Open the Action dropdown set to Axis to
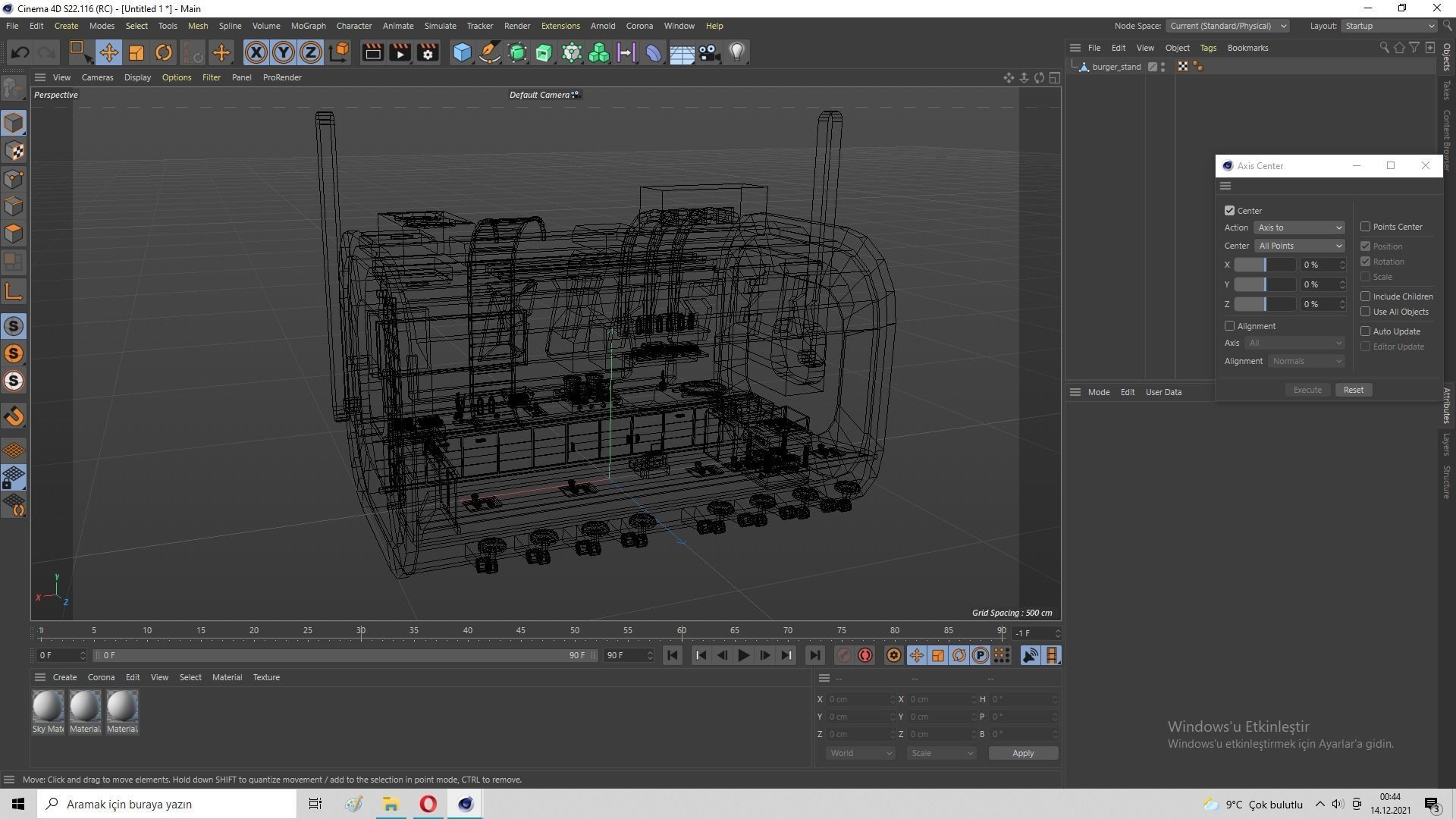Viewport: 1456px width, 819px height. point(1300,227)
